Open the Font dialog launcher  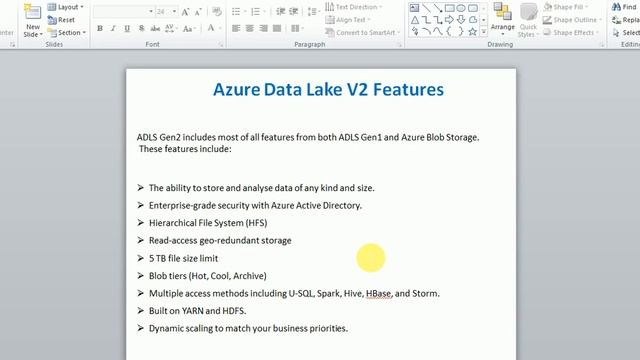click(x=221, y=44)
